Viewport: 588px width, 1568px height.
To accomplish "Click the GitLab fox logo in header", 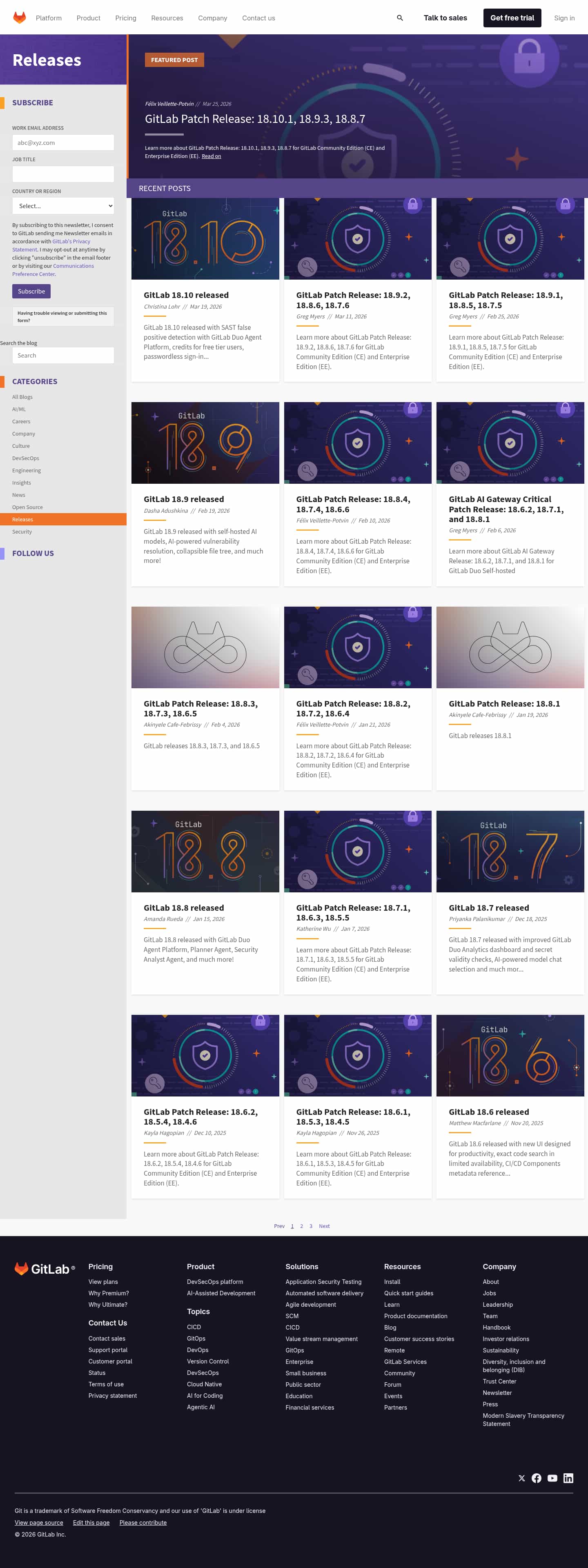I will click(20, 18).
